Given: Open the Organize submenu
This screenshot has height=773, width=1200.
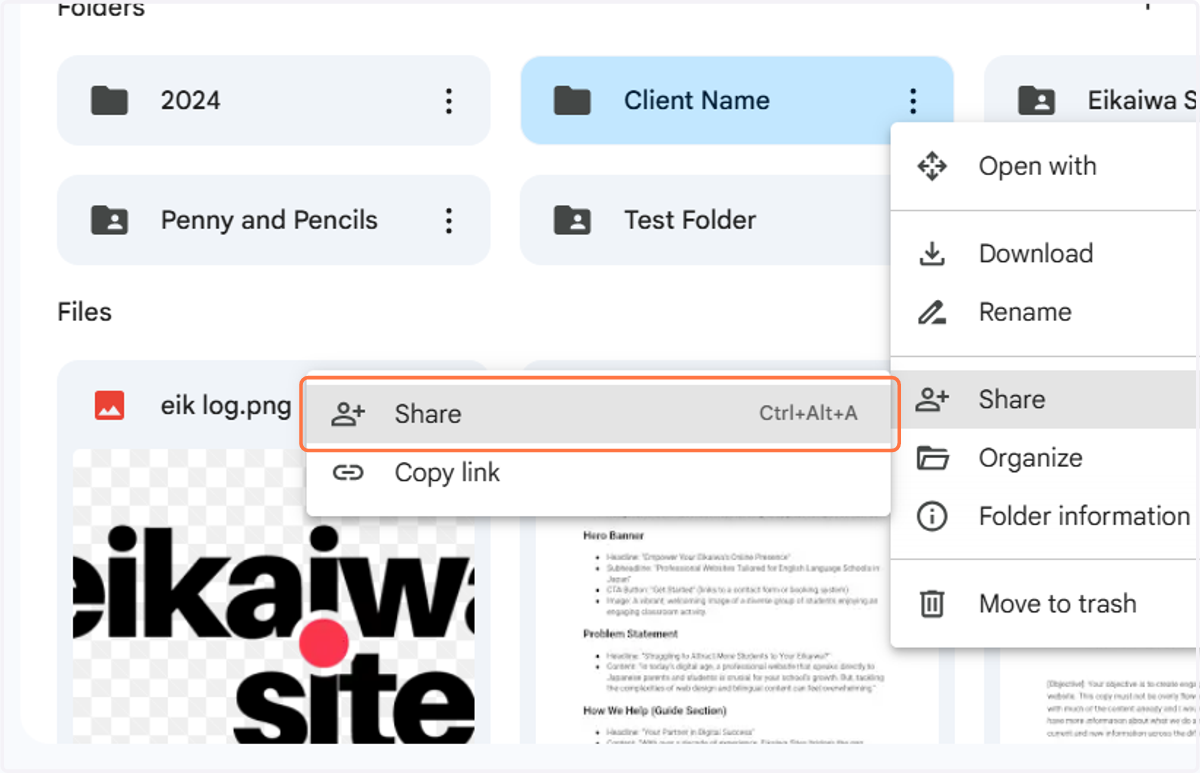Looking at the screenshot, I should pyautogui.click(x=1045, y=458).
